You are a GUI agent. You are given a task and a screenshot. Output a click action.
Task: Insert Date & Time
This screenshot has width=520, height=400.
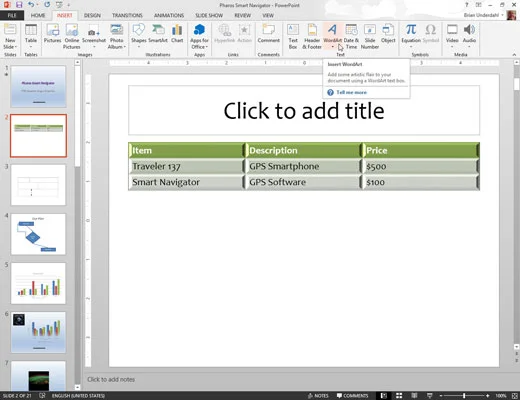pos(351,36)
